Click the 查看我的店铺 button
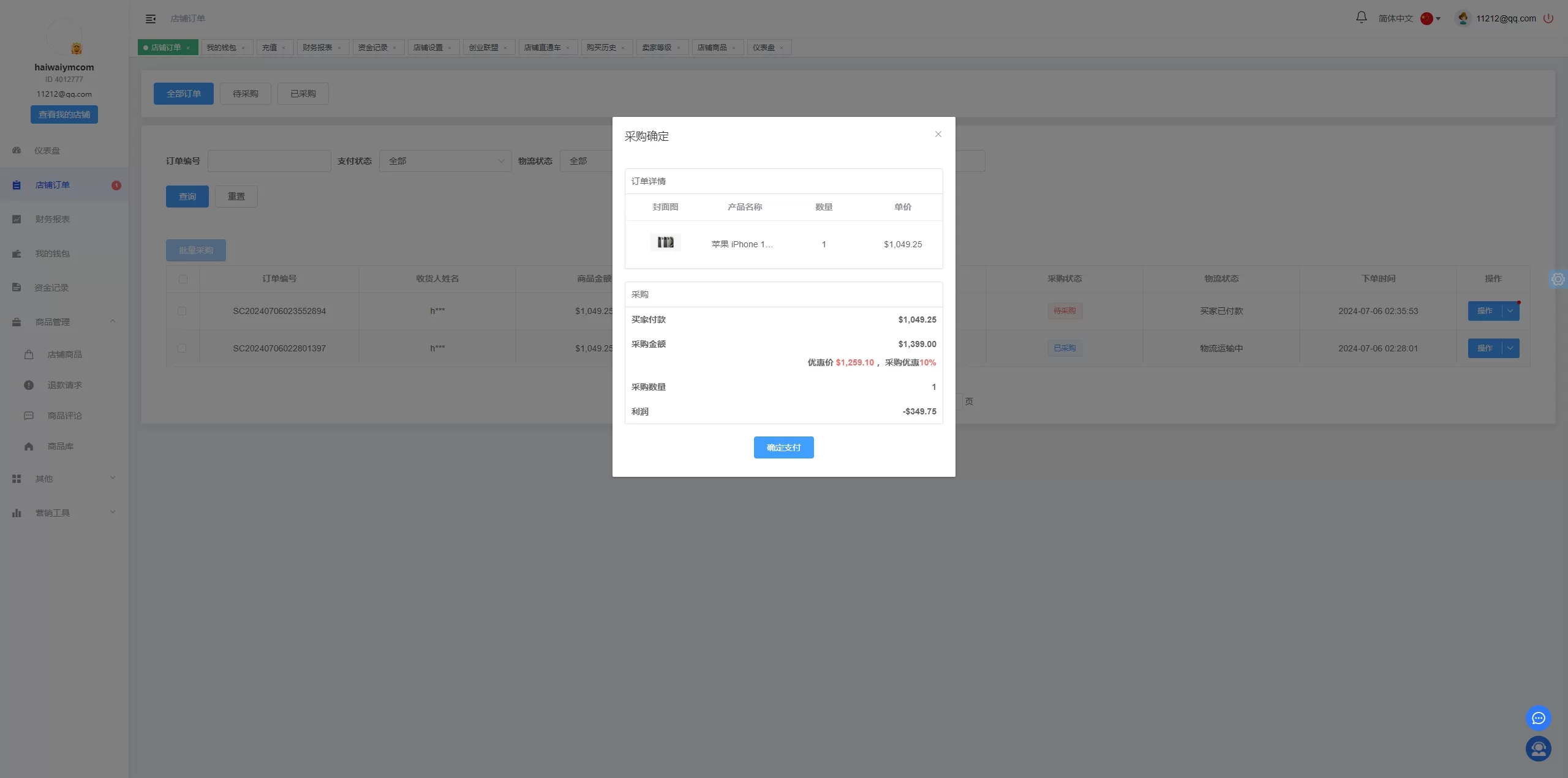 coord(64,114)
